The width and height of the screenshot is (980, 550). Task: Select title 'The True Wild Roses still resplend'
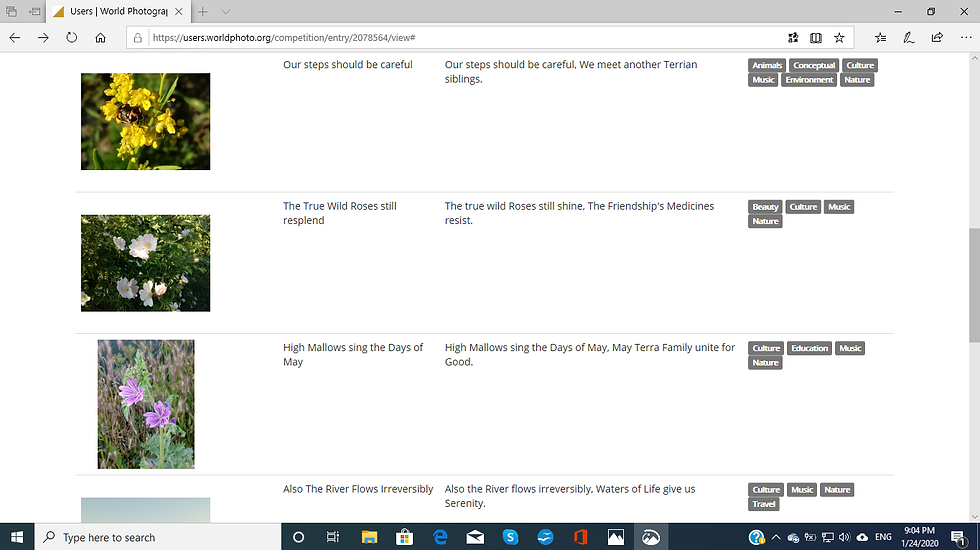point(340,213)
